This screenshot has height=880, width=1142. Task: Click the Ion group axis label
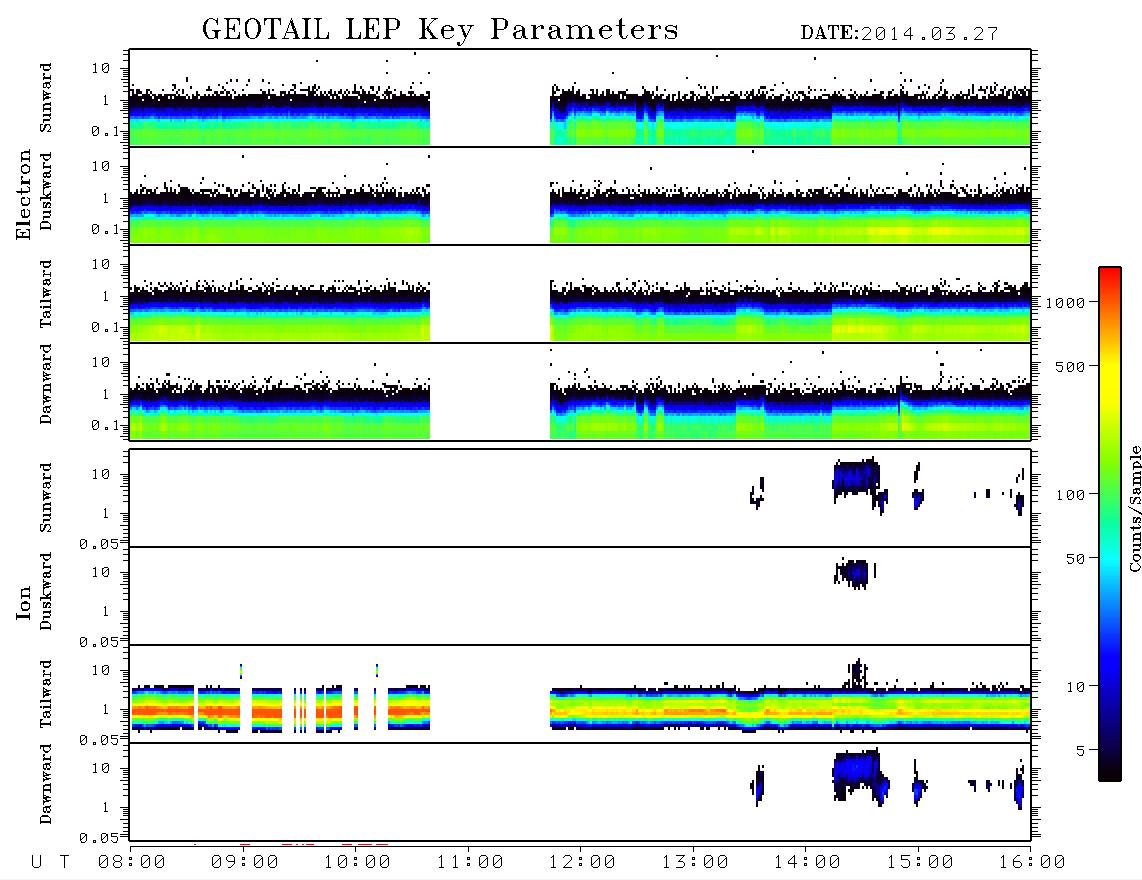(x=24, y=602)
